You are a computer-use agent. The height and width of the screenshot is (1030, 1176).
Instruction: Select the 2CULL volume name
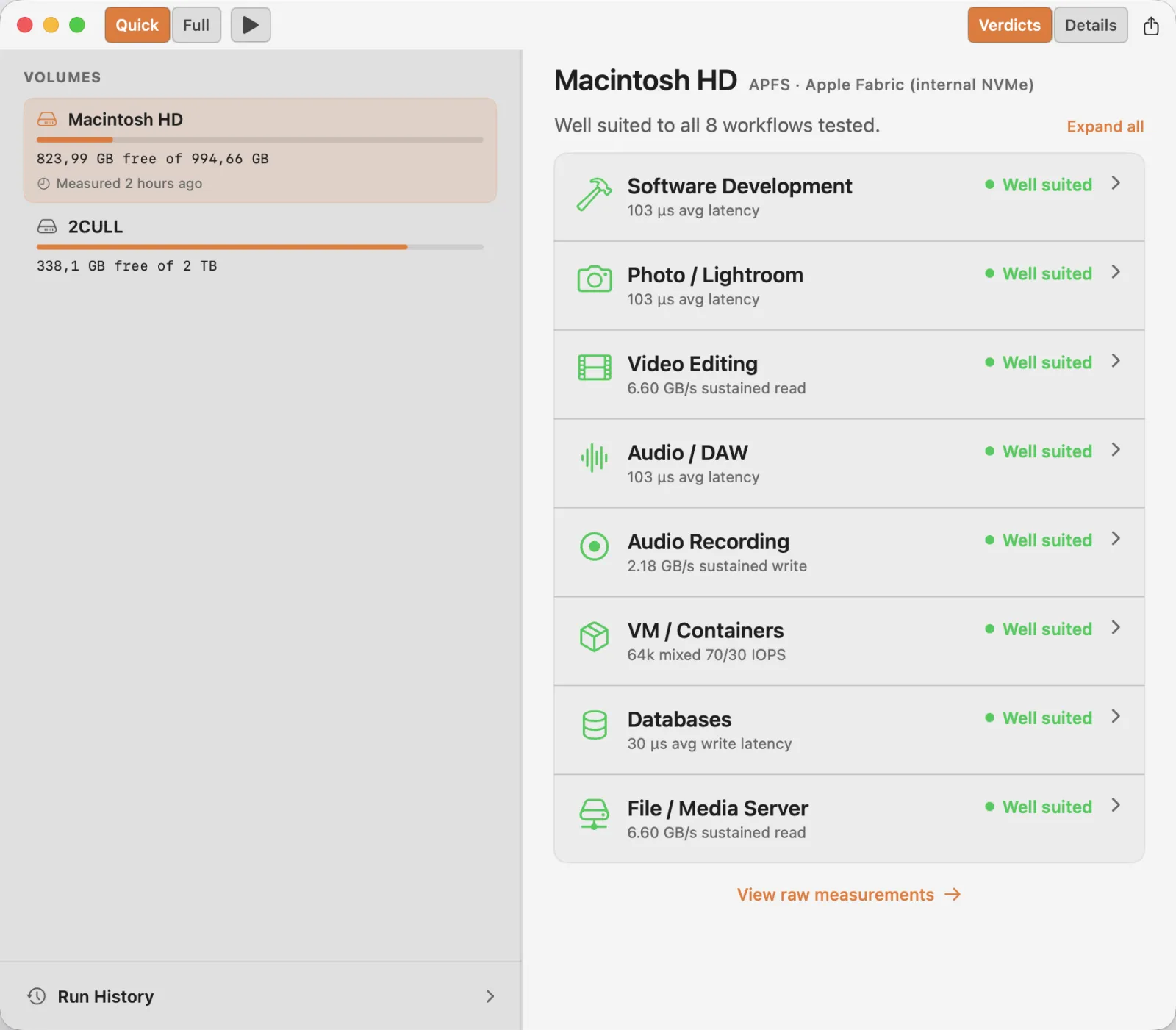click(x=96, y=226)
